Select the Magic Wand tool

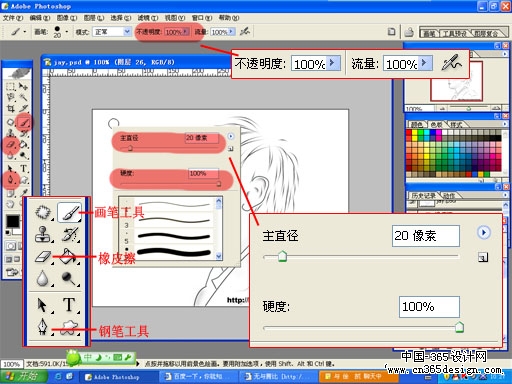pos(23,97)
